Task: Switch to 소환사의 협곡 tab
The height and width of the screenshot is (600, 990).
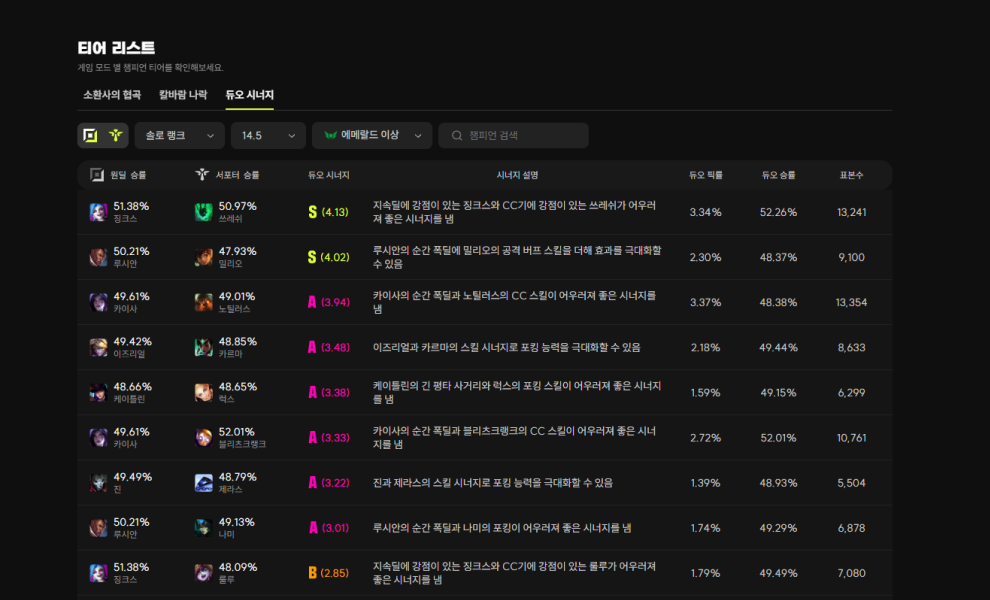Action: (112, 95)
